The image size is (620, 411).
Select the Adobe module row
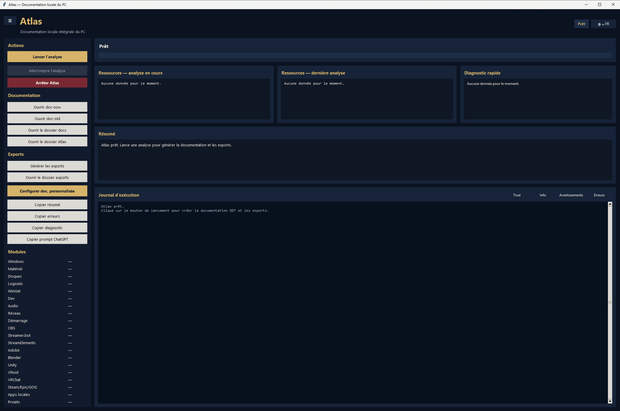pyautogui.click(x=40, y=350)
